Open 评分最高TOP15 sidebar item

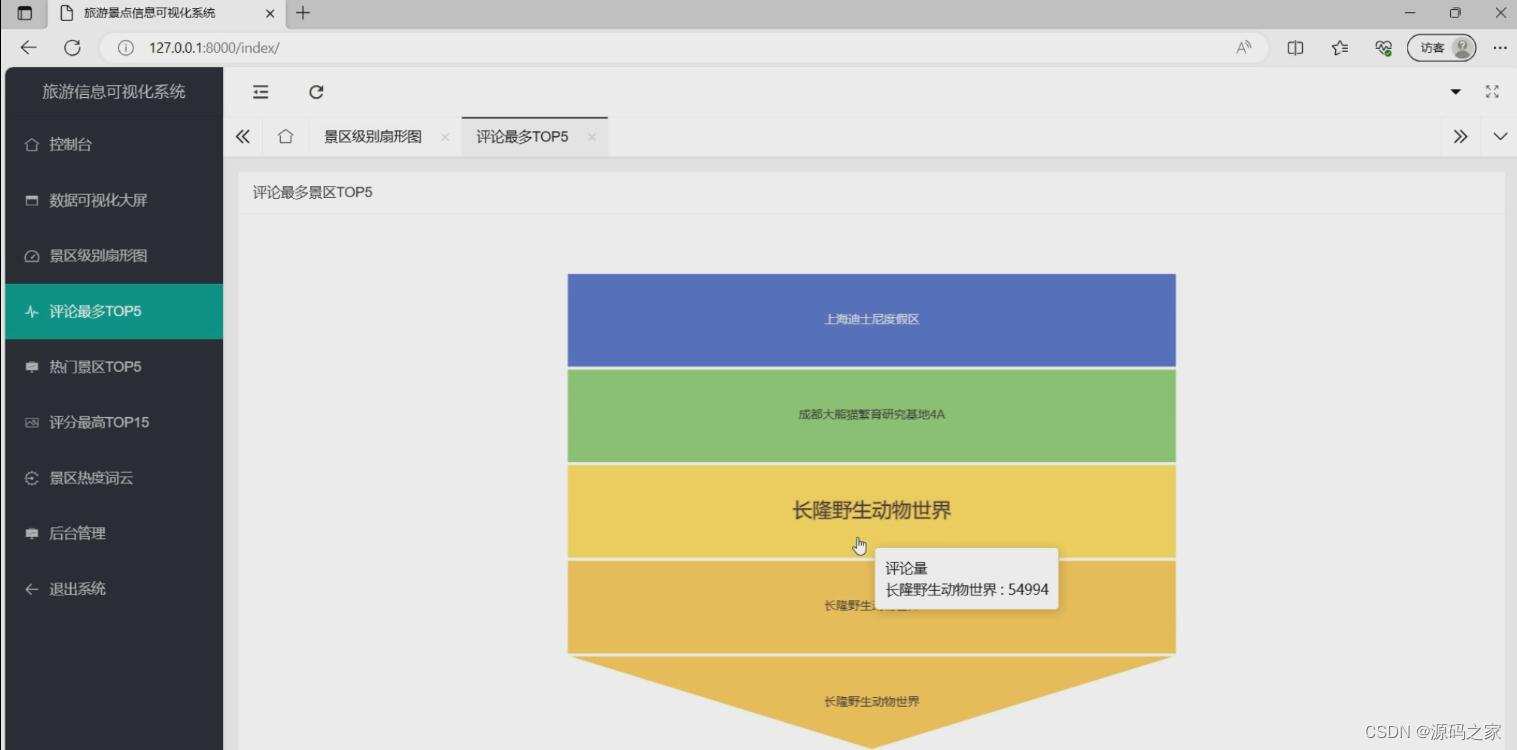click(114, 422)
